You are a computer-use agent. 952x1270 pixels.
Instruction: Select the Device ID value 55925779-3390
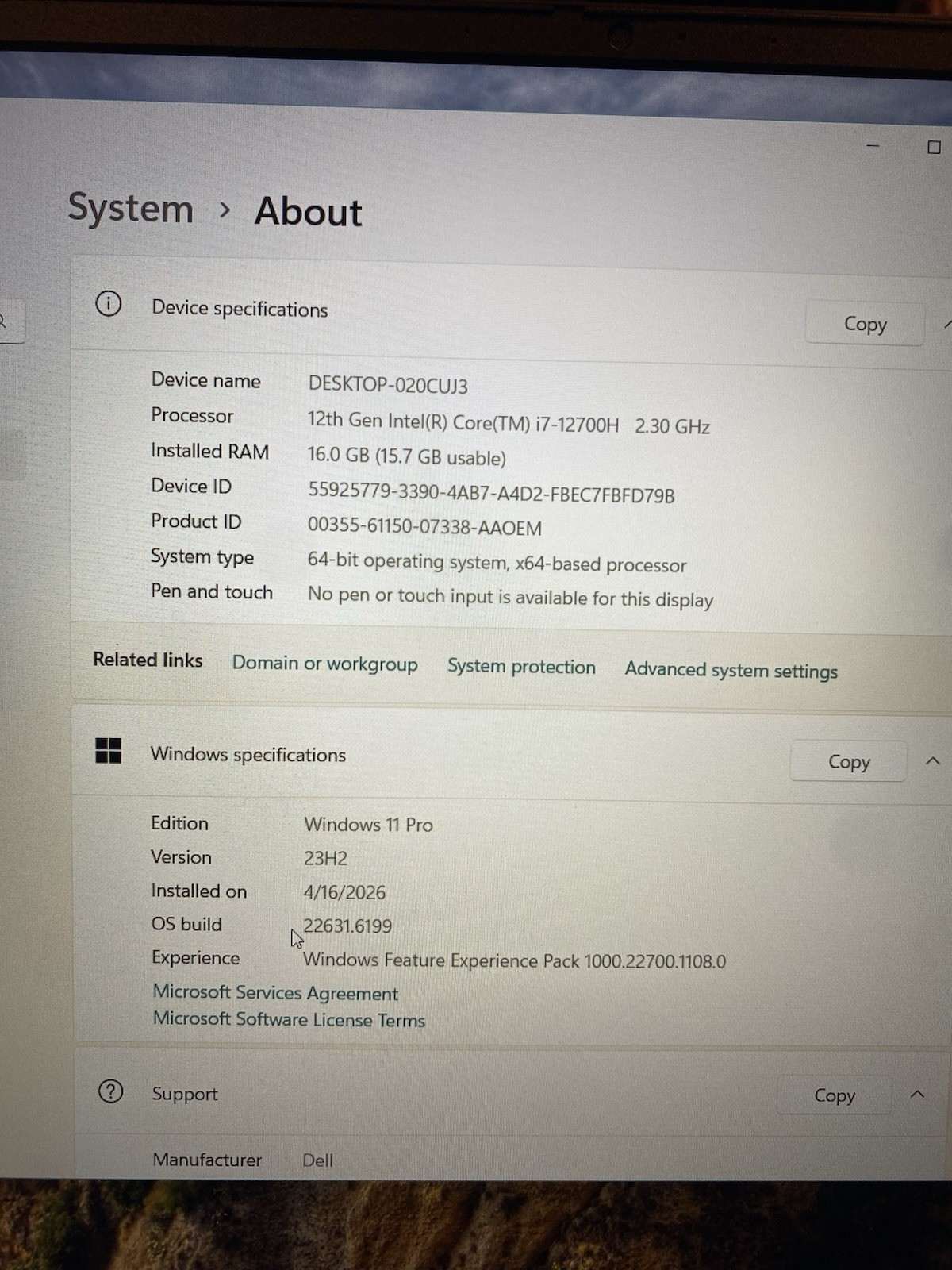coord(491,493)
